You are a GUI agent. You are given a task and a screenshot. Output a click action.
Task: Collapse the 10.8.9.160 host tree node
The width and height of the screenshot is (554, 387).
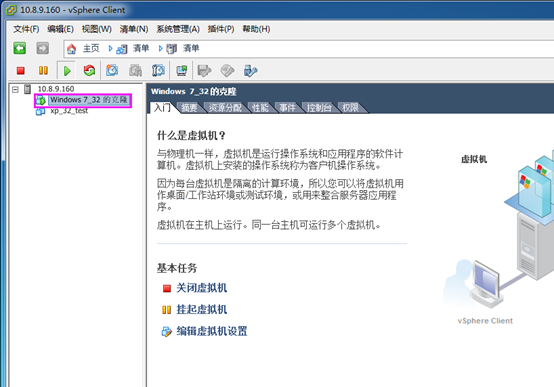(15, 89)
